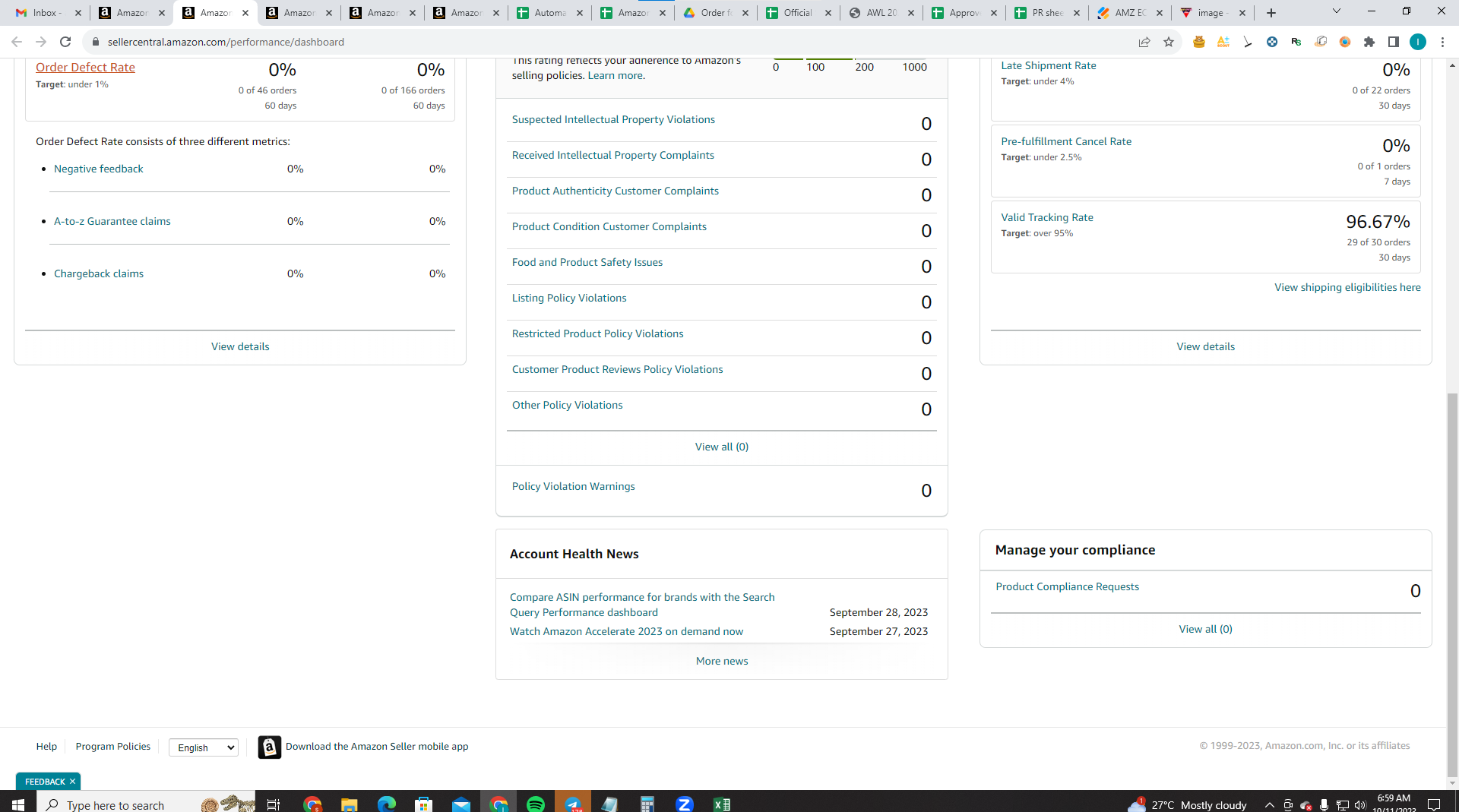Open the Mail app from the taskbar
Screen dimensions: 1459x812
[461, 804]
